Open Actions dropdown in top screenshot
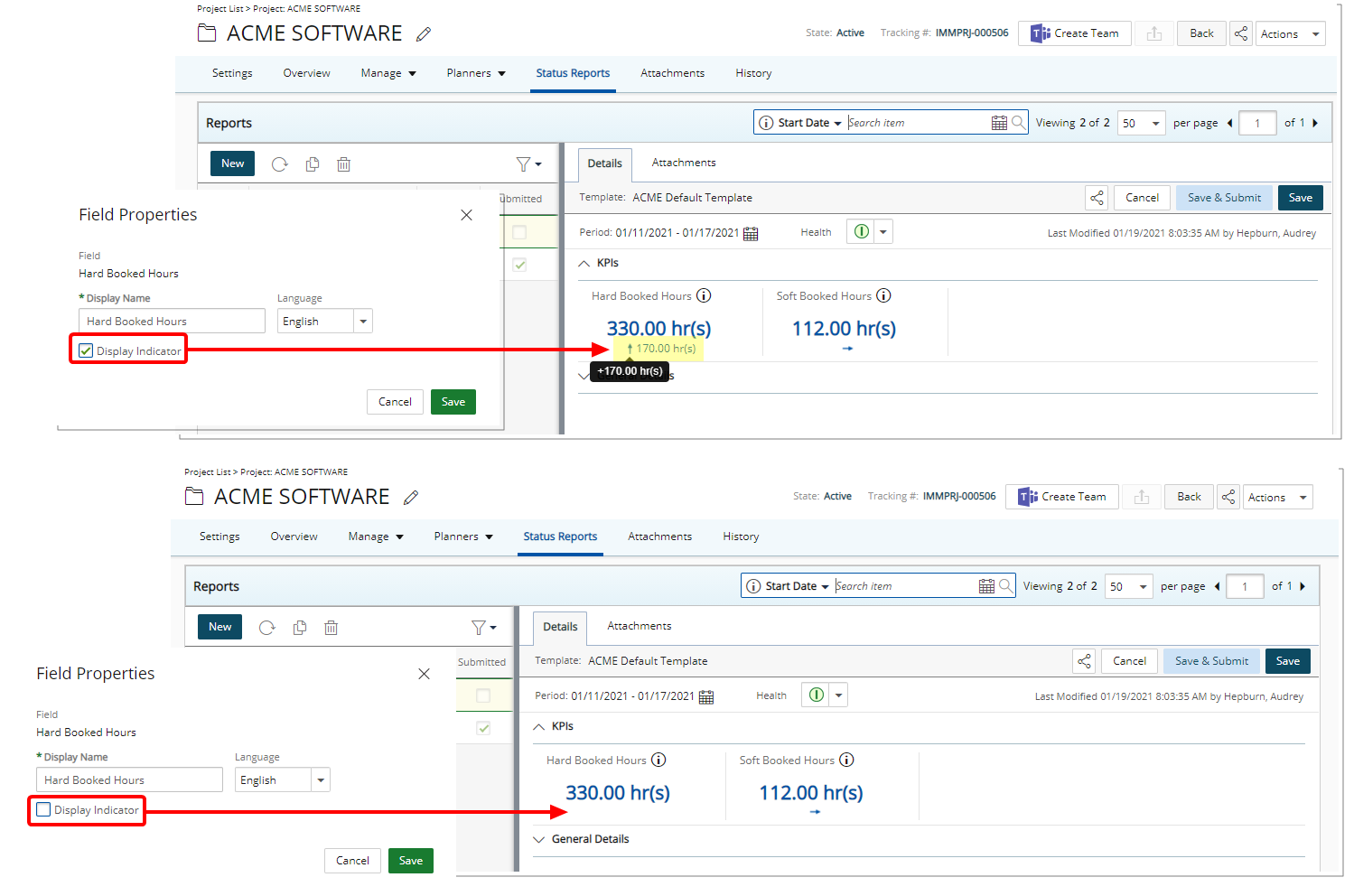 click(x=1291, y=33)
